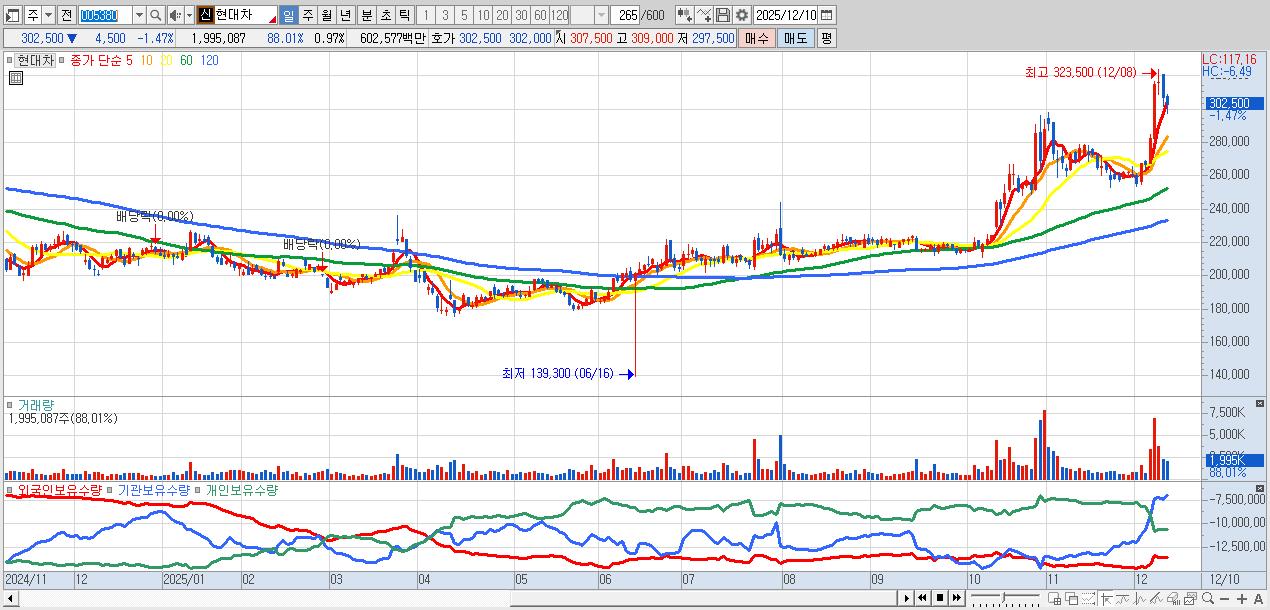This screenshot has width=1270, height=610.
Task: Choose interval button 5
Action: tap(464, 15)
